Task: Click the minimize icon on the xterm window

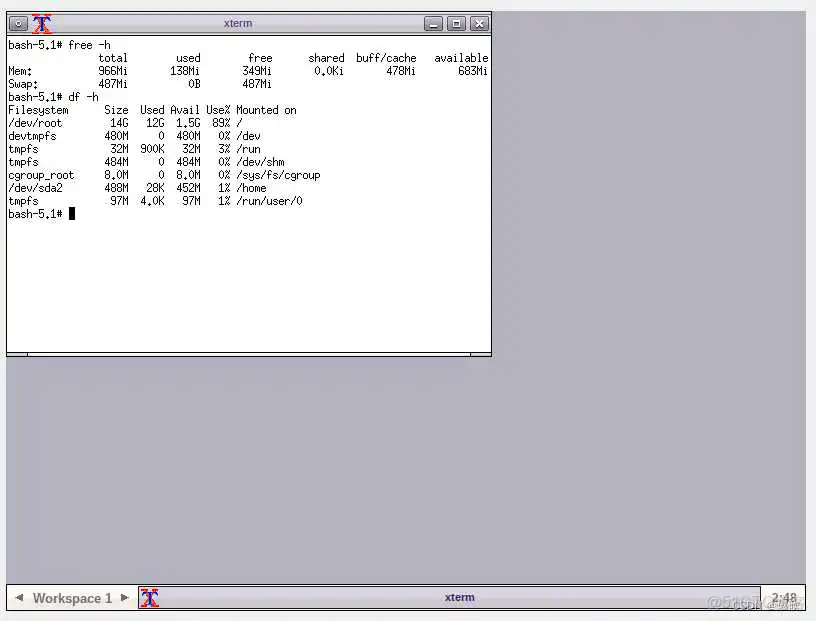Action: [433, 22]
